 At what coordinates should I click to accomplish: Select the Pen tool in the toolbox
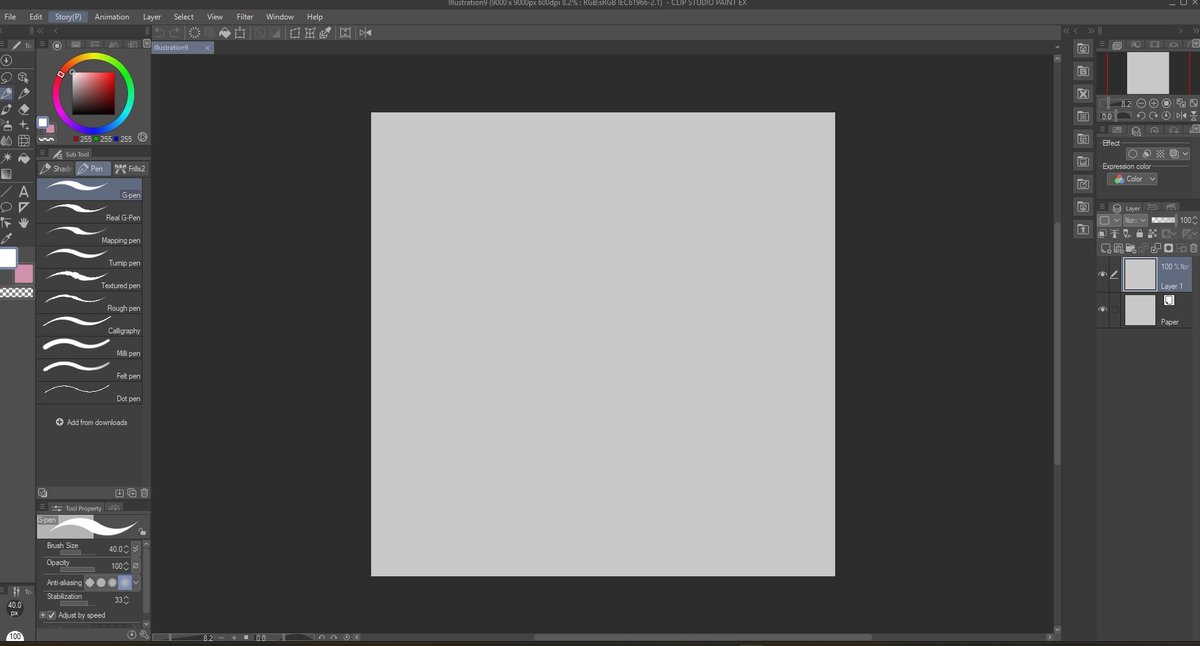click(7, 94)
